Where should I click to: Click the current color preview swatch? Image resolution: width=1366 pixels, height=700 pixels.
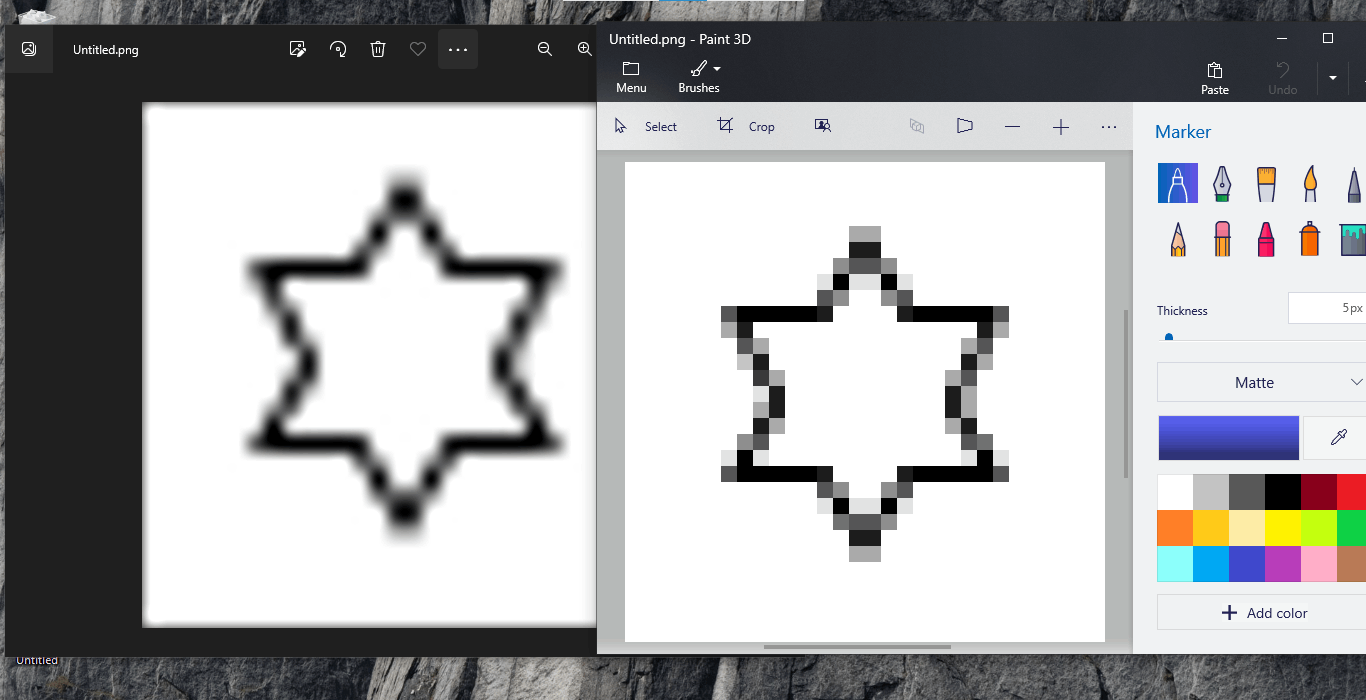point(1229,438)
